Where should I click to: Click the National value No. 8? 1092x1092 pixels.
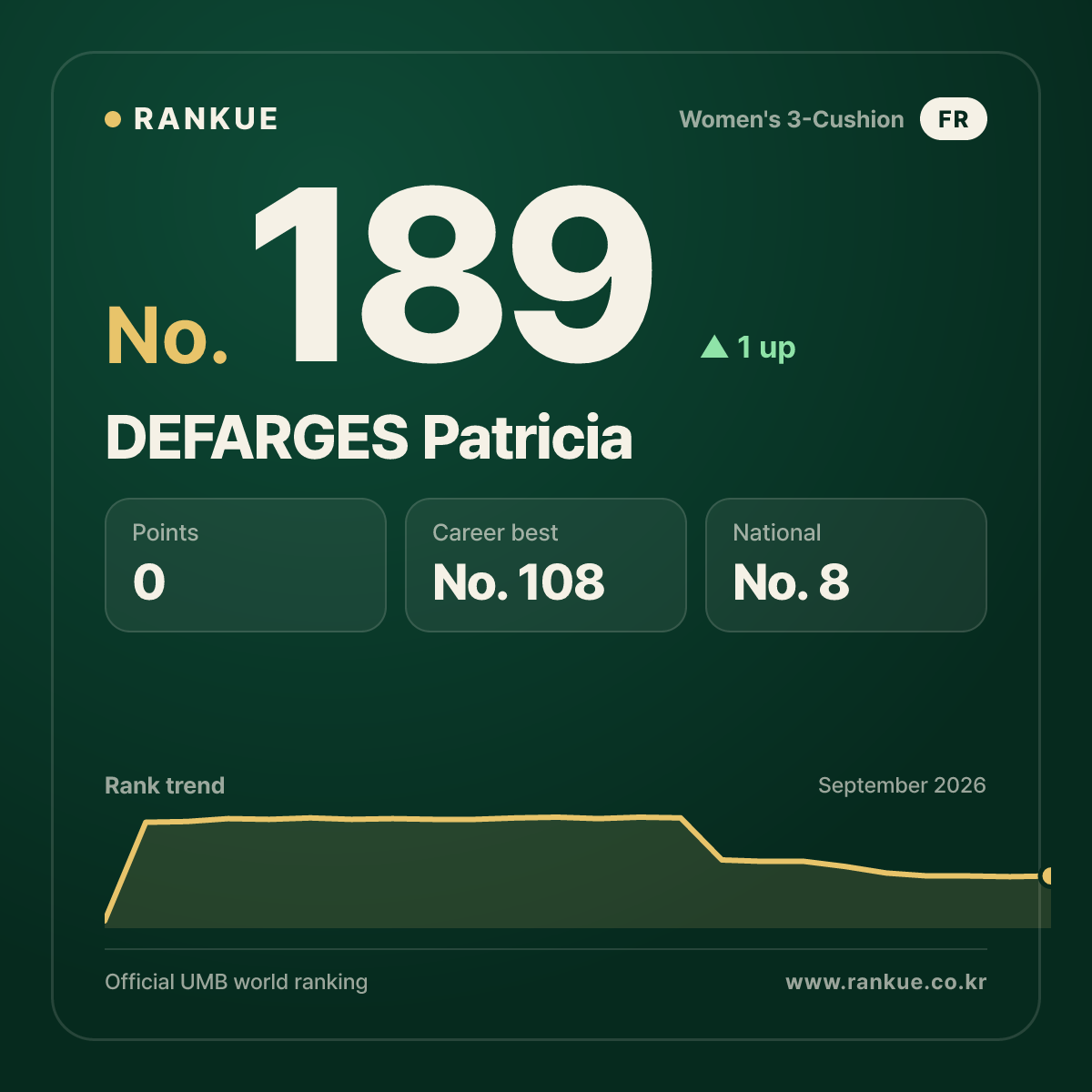pos(791,582)
